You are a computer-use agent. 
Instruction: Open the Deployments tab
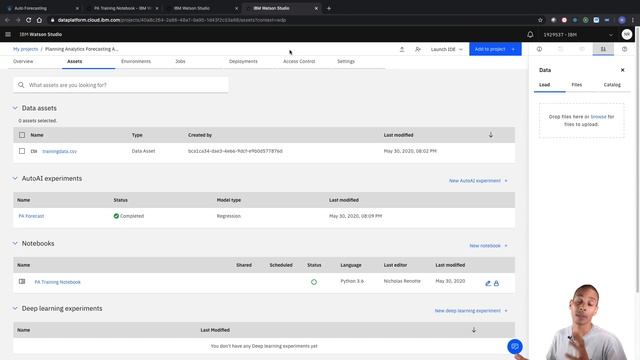click(243, 61)
